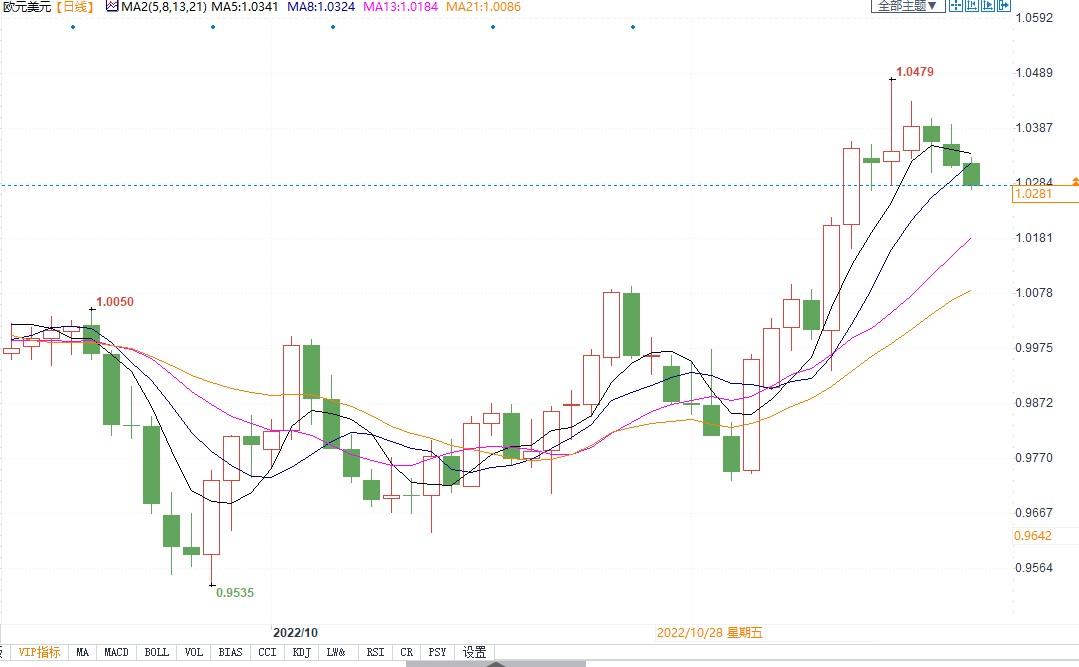Click the rightmost chart toolbar icon with exit arrow

1002,6
